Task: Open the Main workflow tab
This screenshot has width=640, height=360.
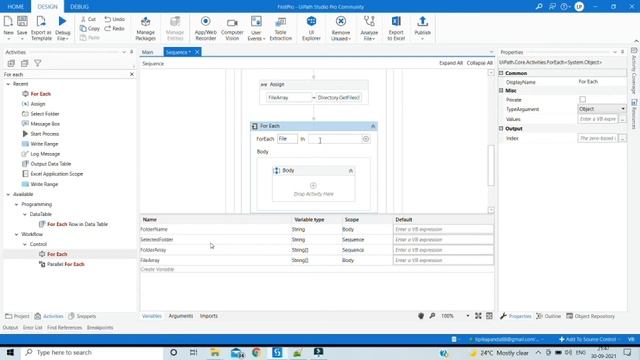Action: point(147,52)
